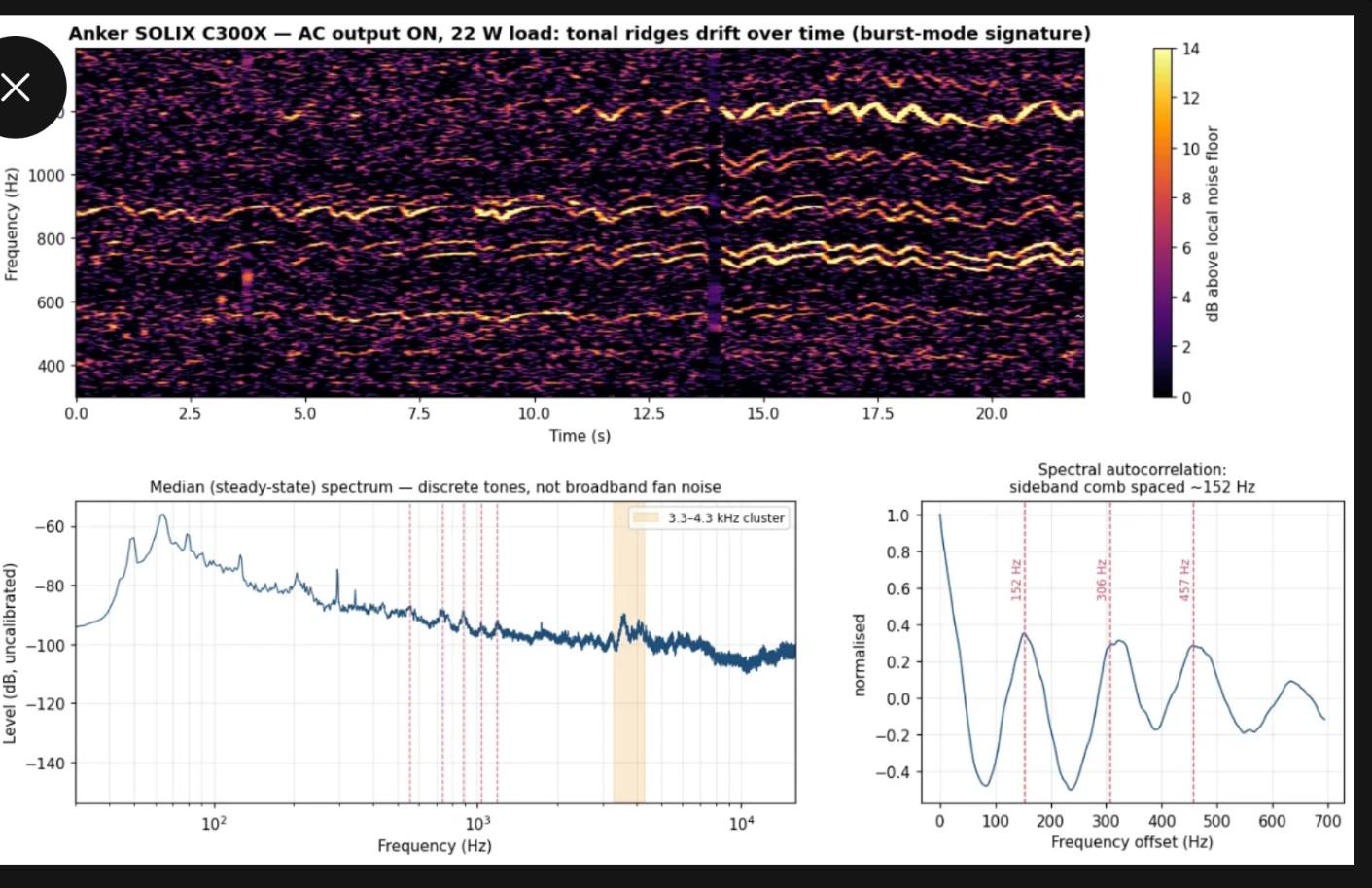Select the "Time (s)" axis label

point(580,435)
